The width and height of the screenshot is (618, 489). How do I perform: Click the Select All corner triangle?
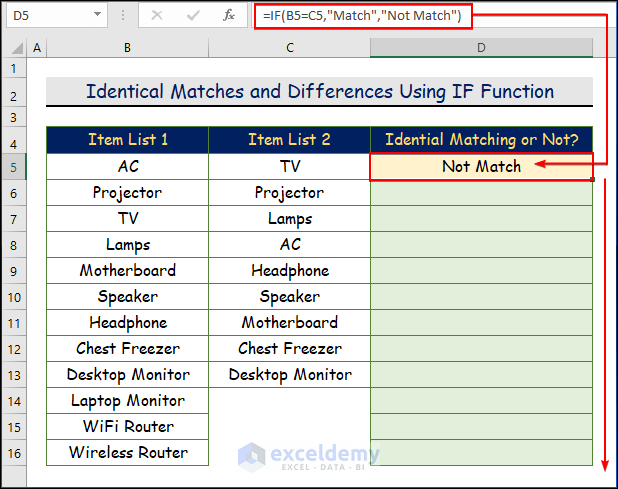(x=15, y=48)
